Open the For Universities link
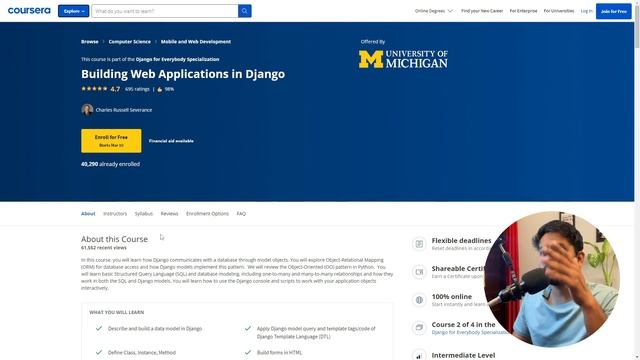This screenshot has width=640, height=360. 558,11
